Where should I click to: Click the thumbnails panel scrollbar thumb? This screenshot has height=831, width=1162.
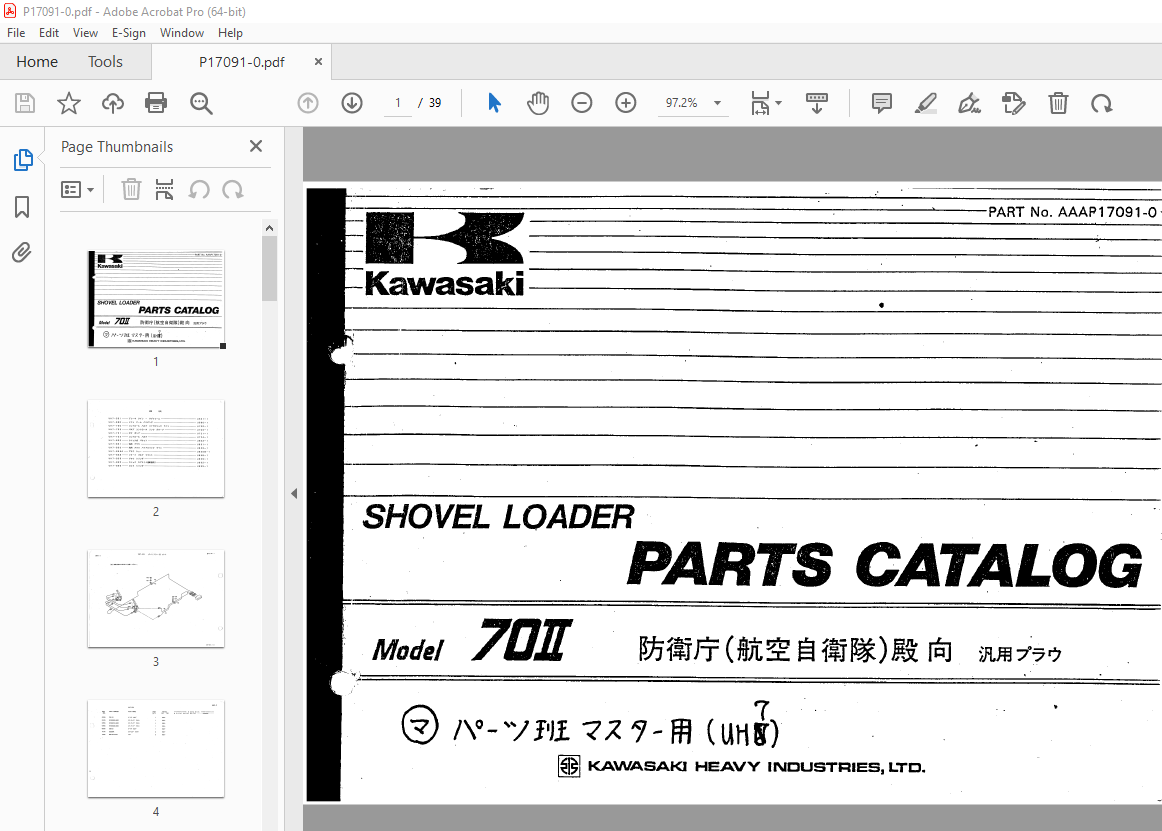[x=269, y=268]
